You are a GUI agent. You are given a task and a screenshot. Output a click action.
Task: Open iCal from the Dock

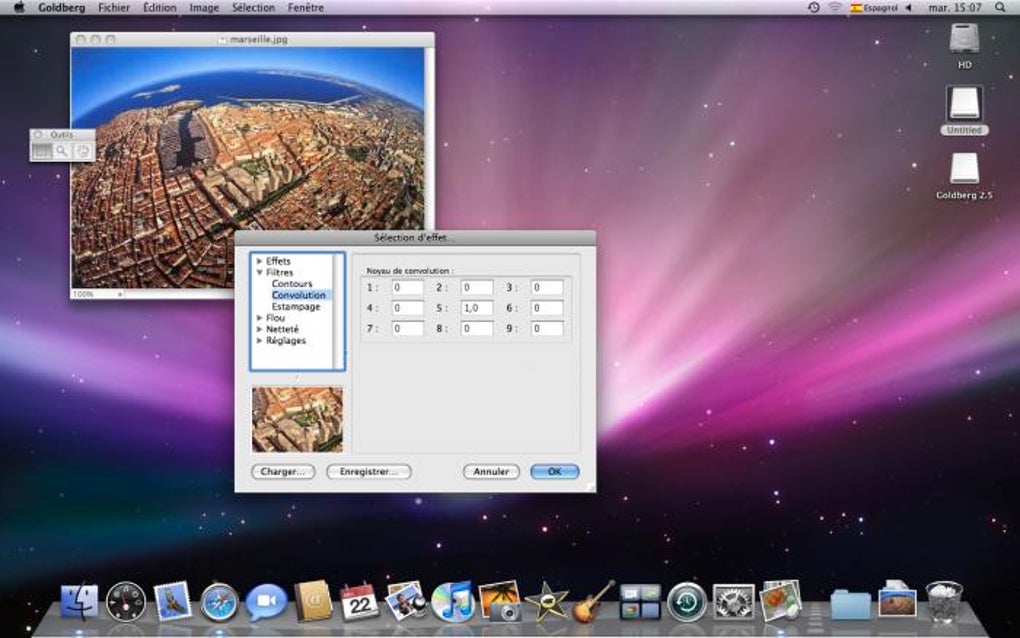click(360, 601)
